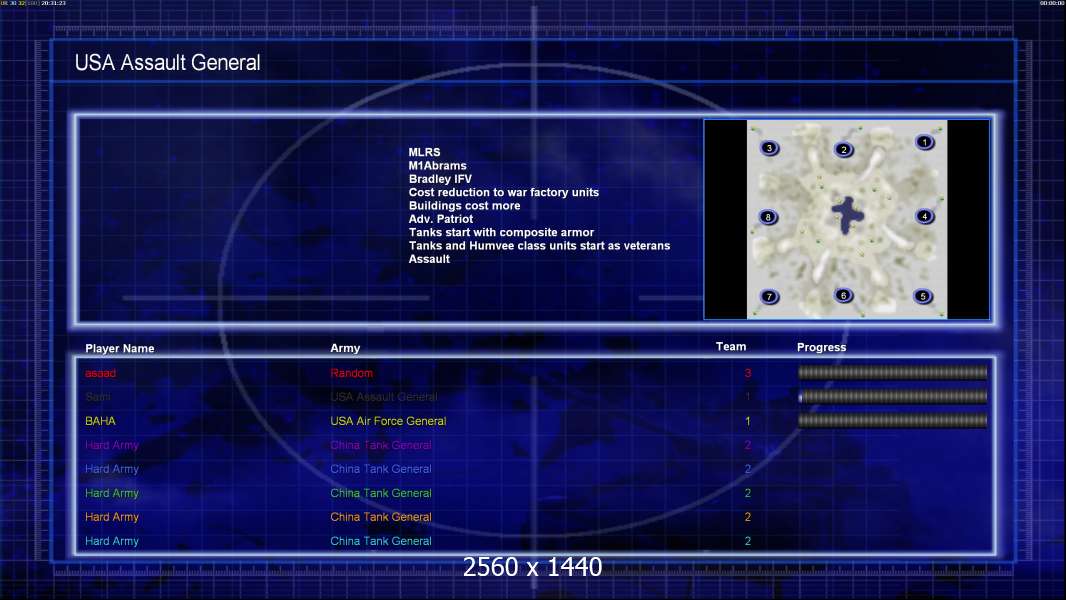Click the 'Buildings cost more' line
The image size is (1066, 600).
point(464,205)
